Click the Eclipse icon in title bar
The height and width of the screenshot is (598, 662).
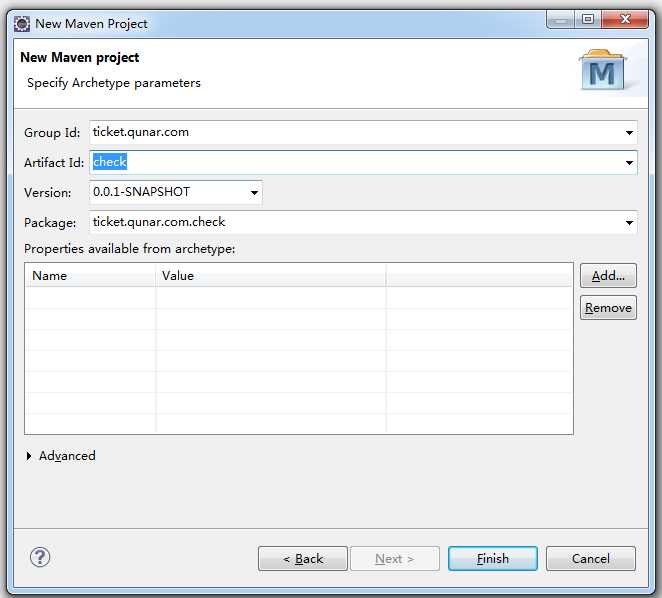(x=22, y=24)
